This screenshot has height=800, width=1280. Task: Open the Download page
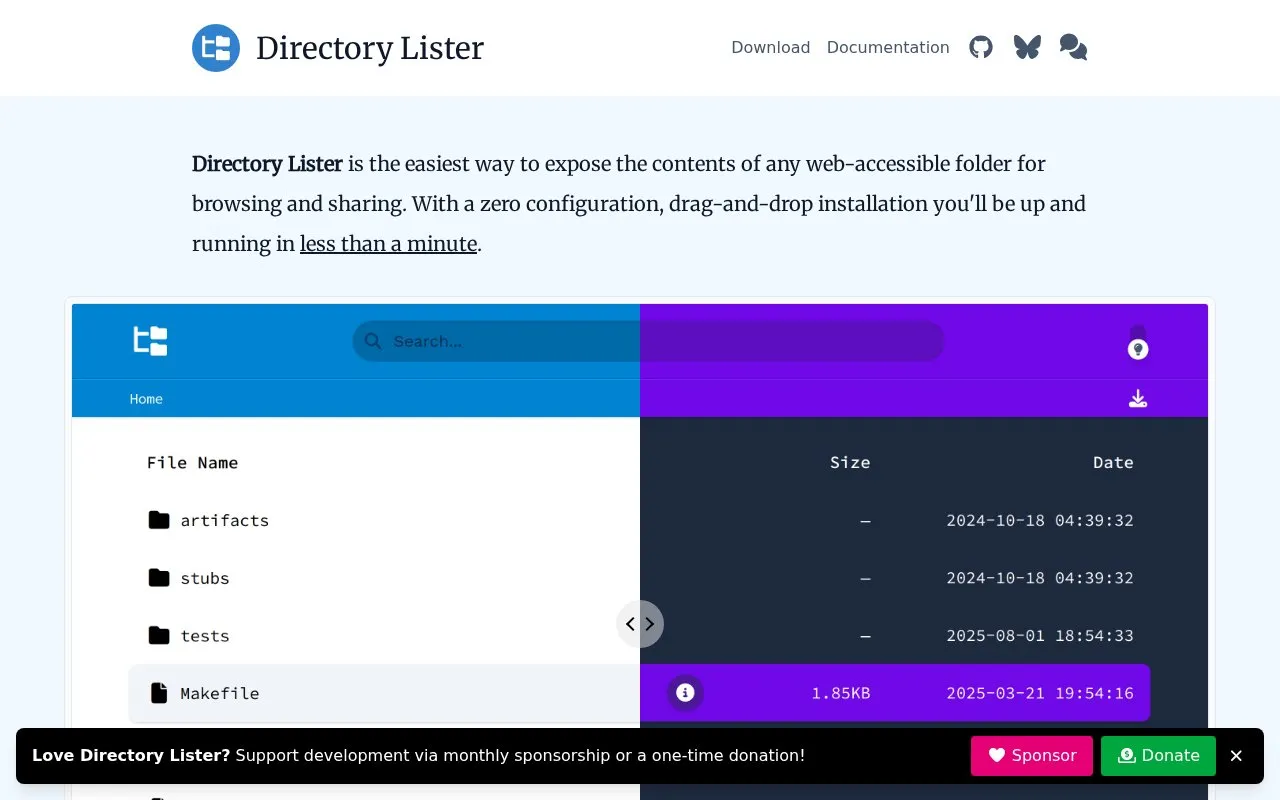click(x=771, y=47)
